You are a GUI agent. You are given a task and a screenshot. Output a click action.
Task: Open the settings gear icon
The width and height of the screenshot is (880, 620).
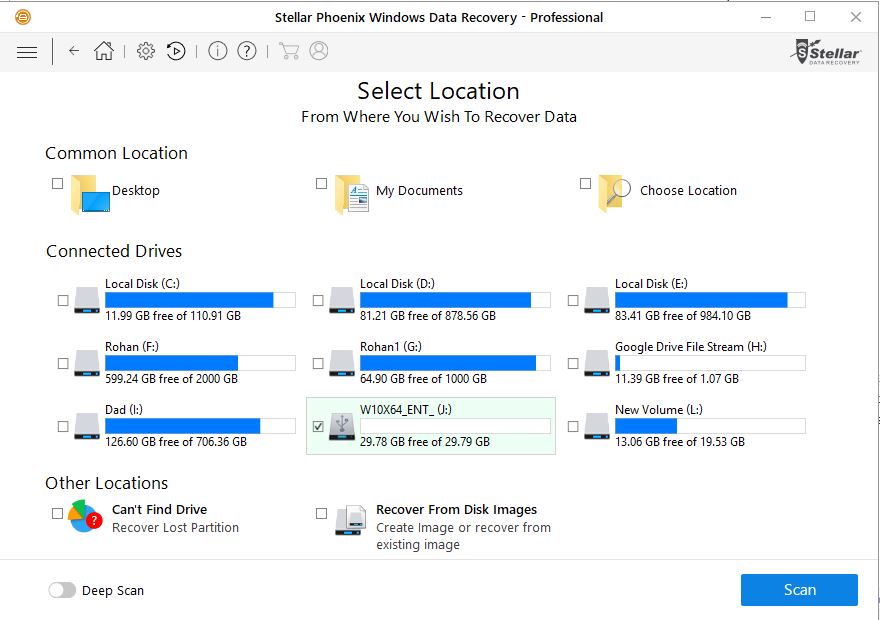coord(146,51)
